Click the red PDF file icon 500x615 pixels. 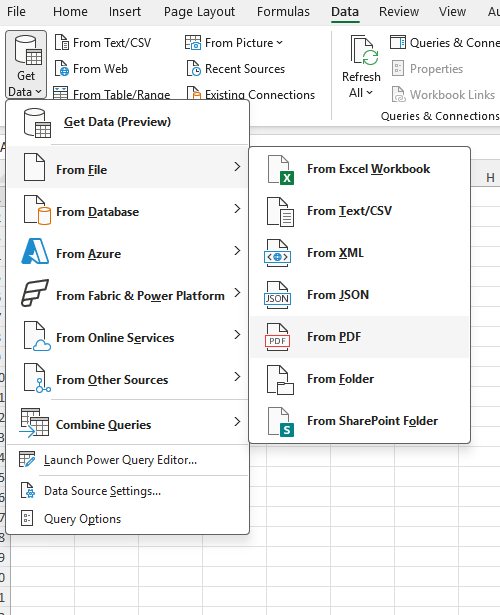click(x=278, y=337)
